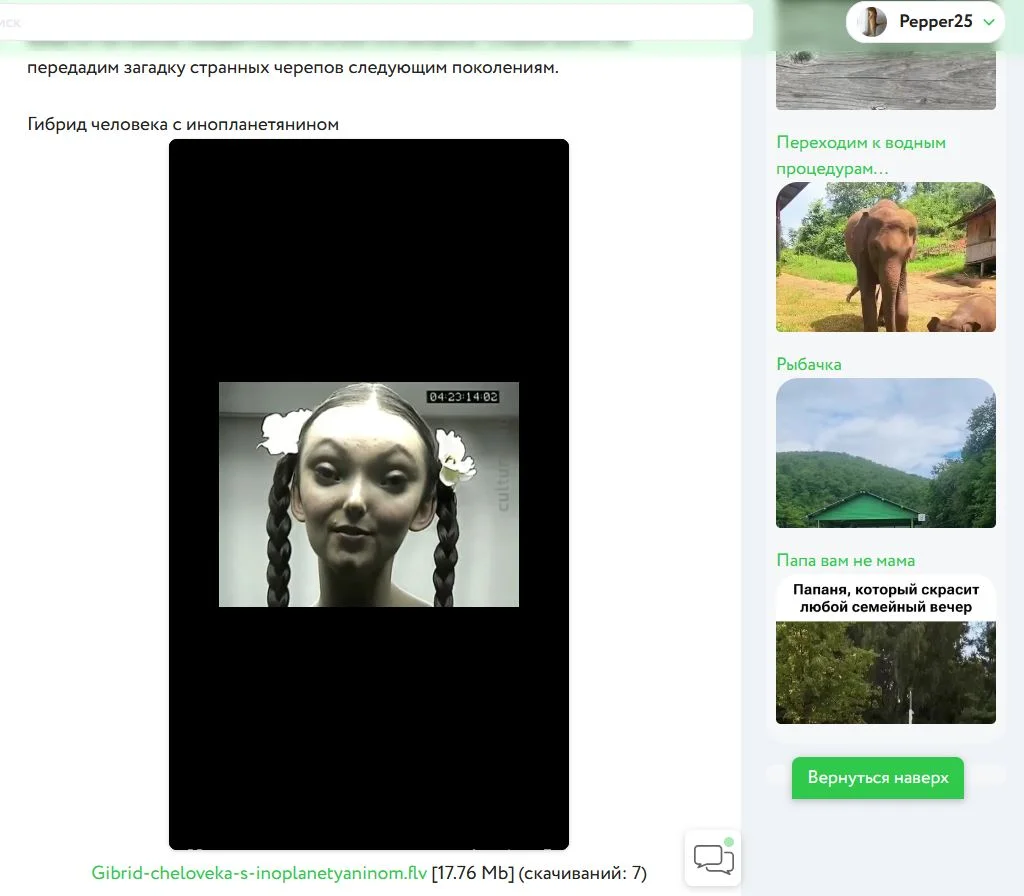The width and height of the screenshot is (1024, 896).
Task: Open the Рыбачка article title link
Action: [x=809, y=364]
